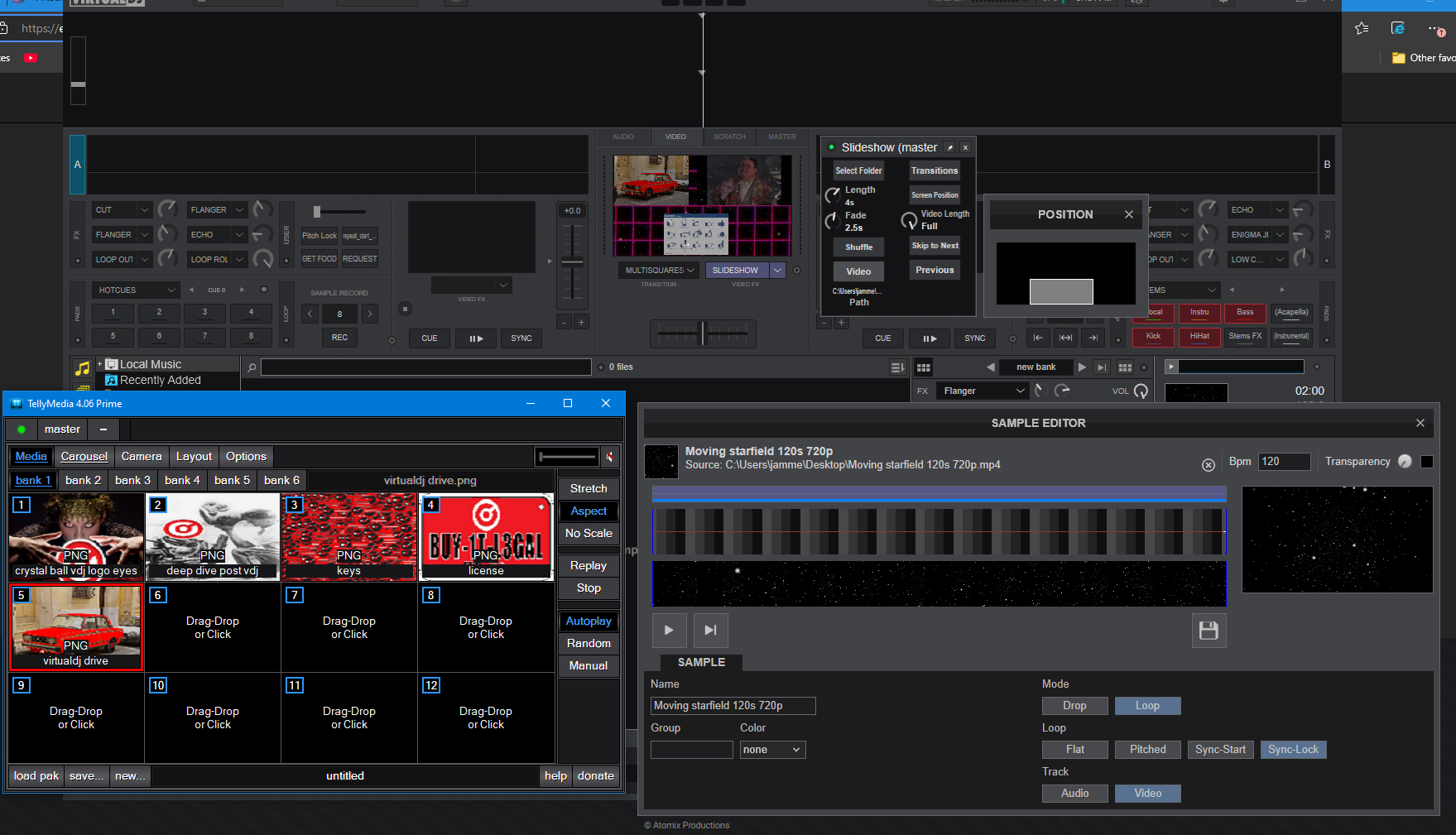Click the deck A pitch slider
The height and width of the screenshot is (835, 1456).
pos(573,262)
